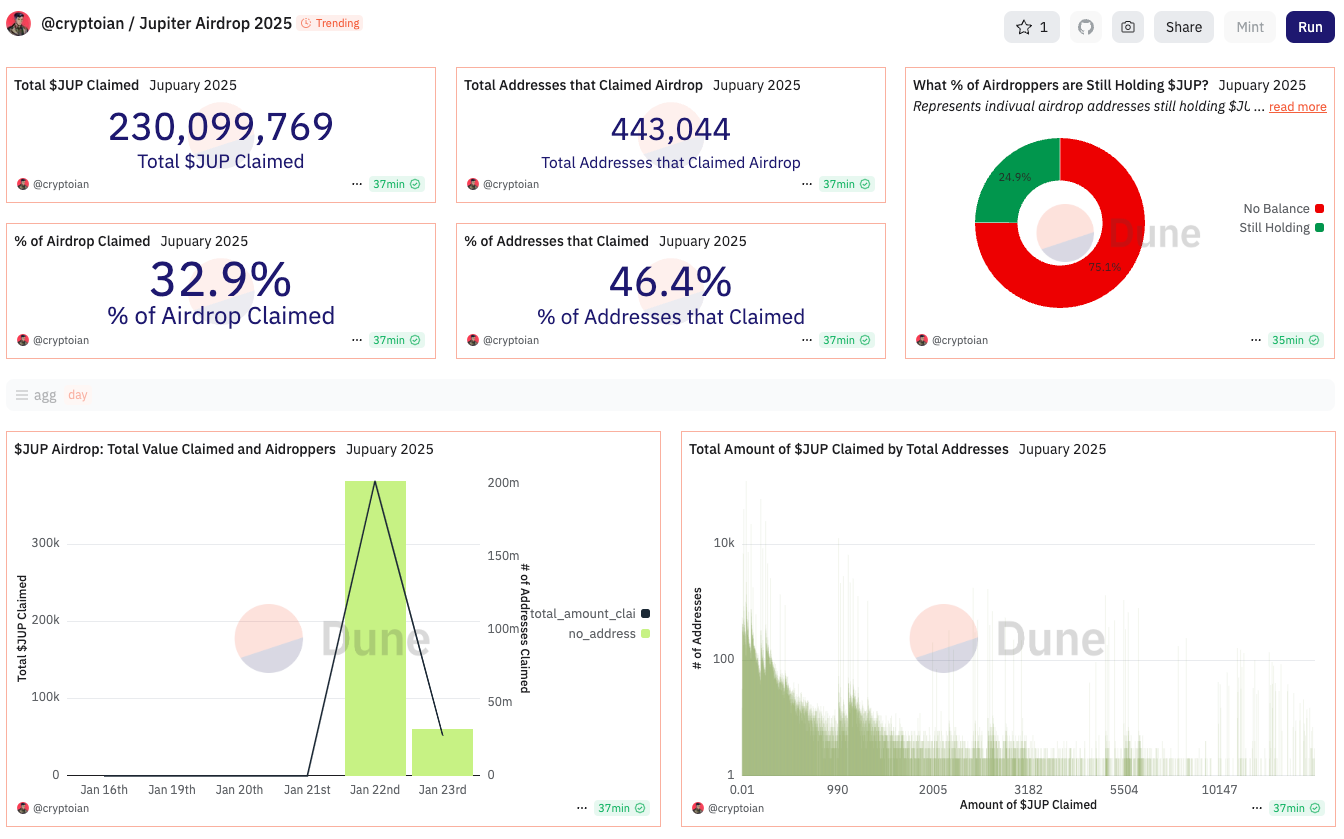The height and width of the screenshot is (839, 1344).
Task: Open more options on % of Airdrop Claimed card
Action: click(x=357, y=340)
